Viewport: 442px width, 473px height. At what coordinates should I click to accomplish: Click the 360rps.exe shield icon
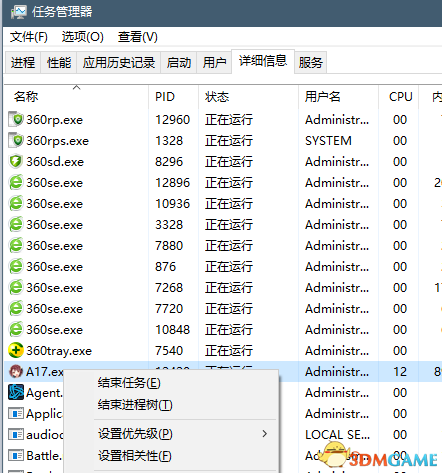coord(16,140)
